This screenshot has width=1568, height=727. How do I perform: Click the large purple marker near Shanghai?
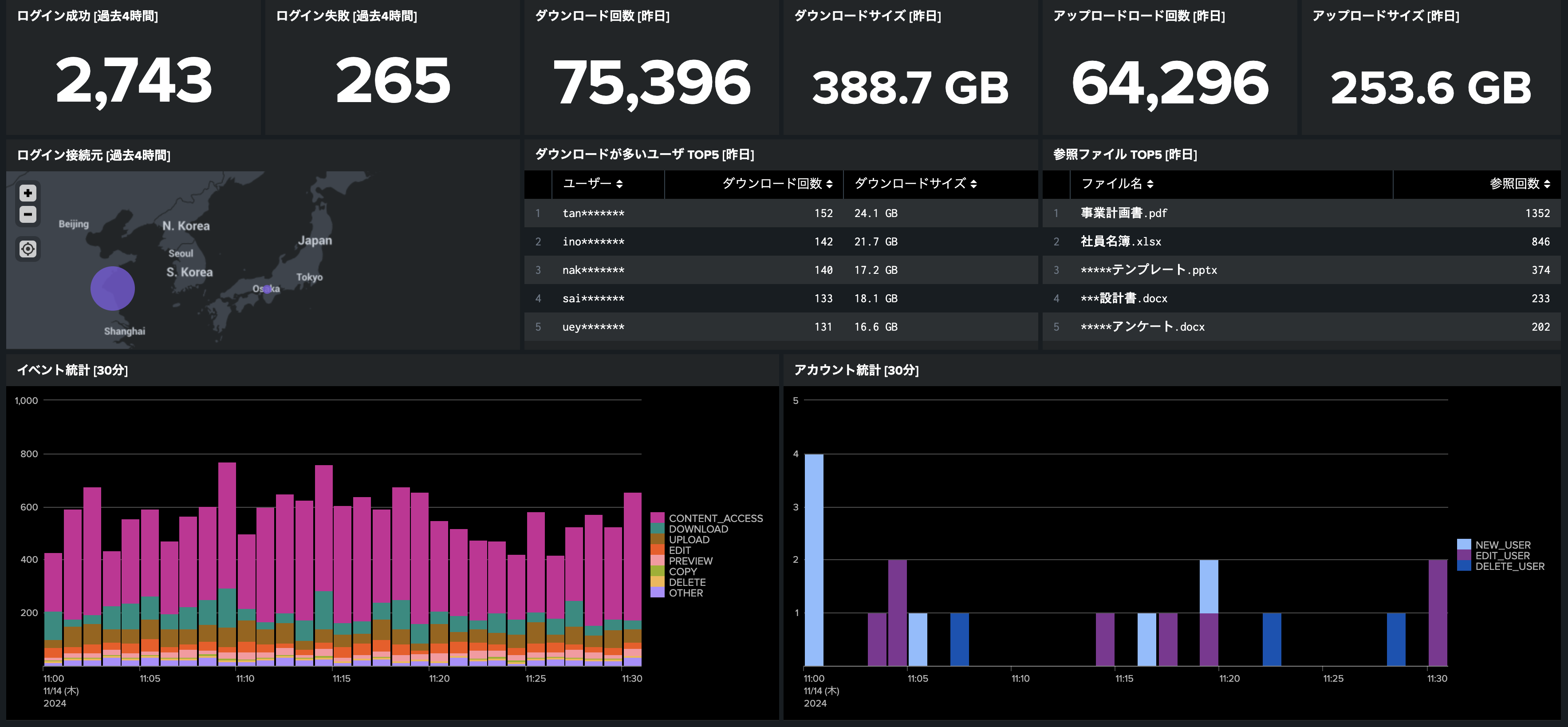coord(113,288)
